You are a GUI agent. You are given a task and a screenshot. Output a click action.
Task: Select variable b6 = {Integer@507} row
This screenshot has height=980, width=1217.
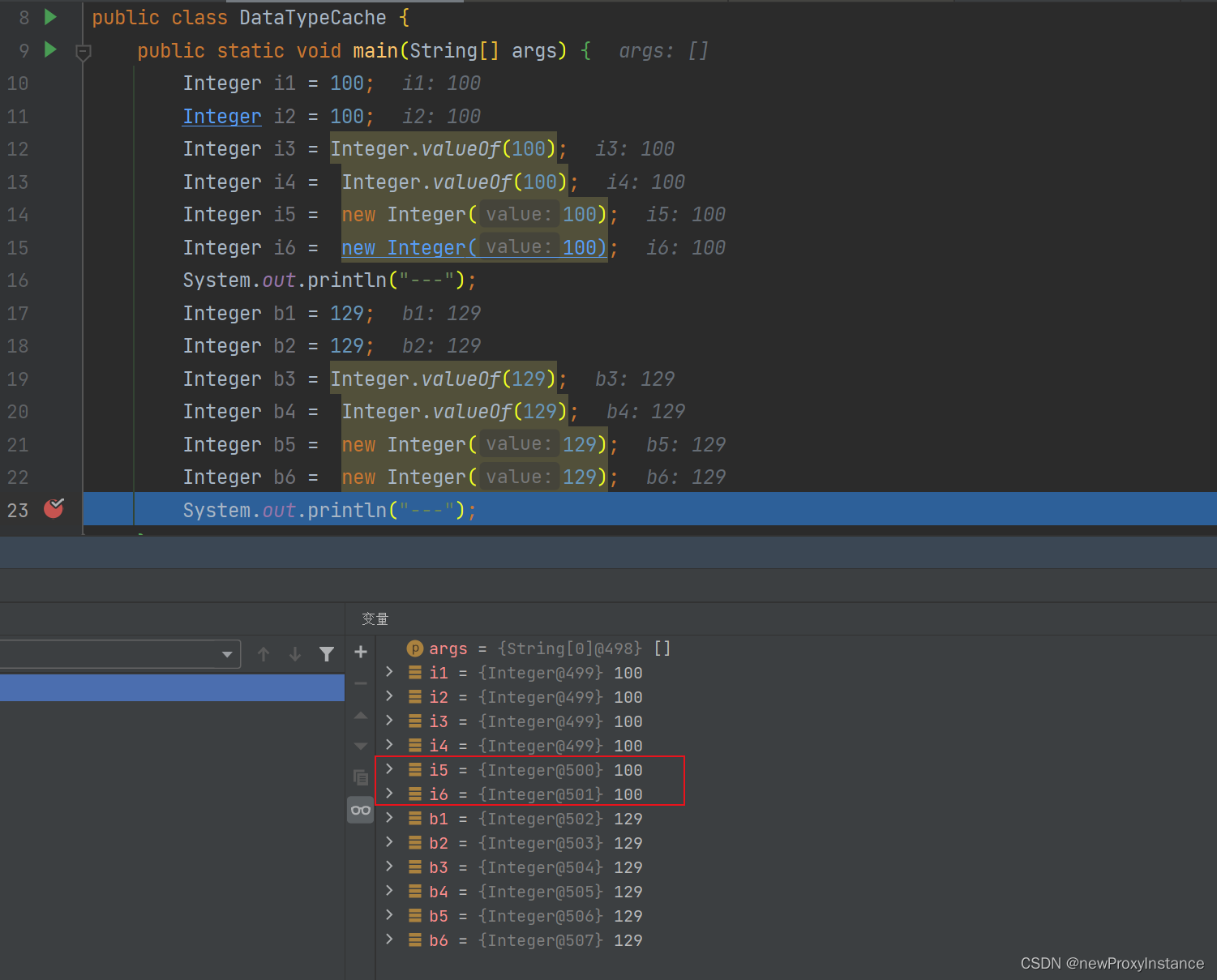536,940
